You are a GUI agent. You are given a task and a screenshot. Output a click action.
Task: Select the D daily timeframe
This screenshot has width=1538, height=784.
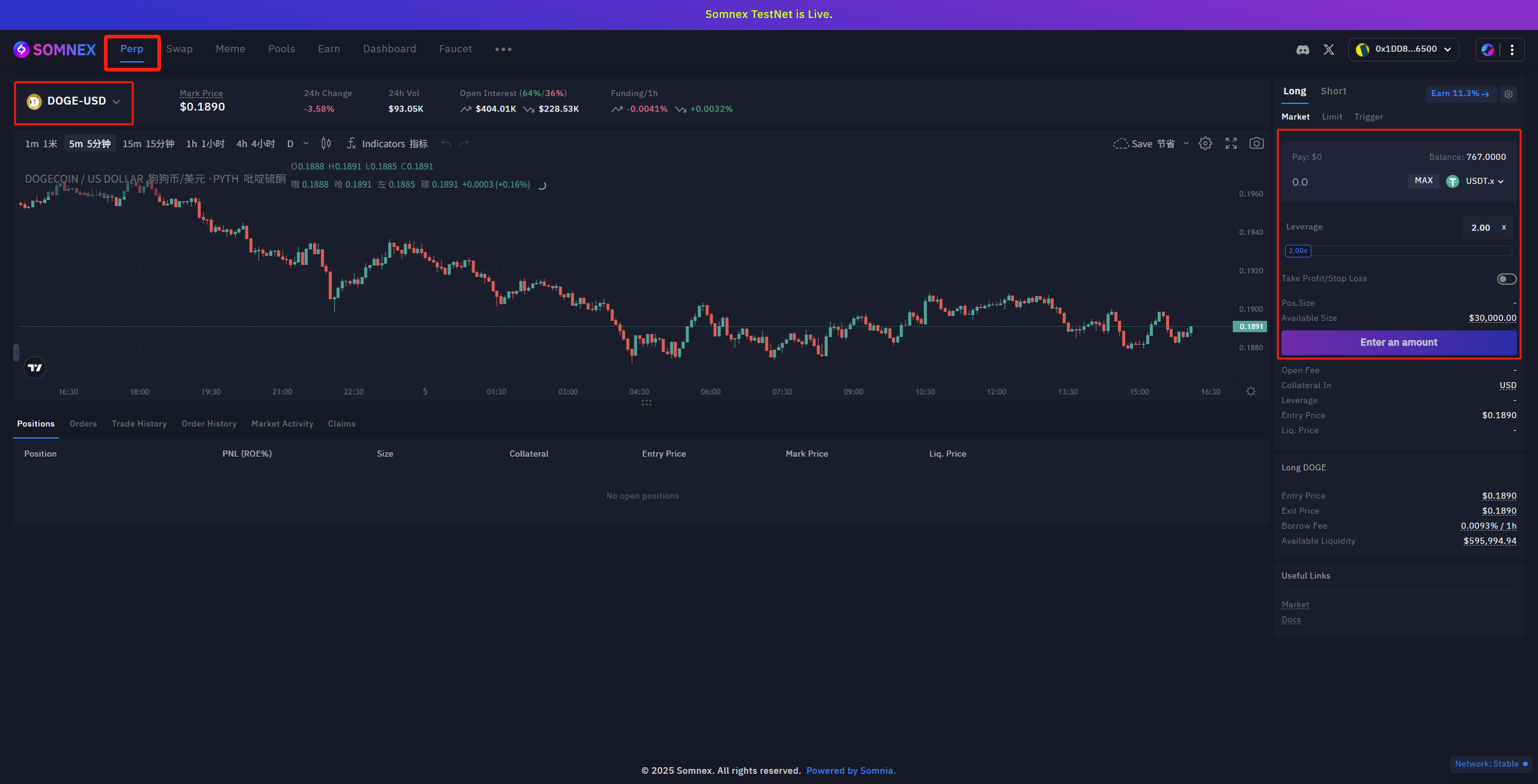[x=290, y=144]
